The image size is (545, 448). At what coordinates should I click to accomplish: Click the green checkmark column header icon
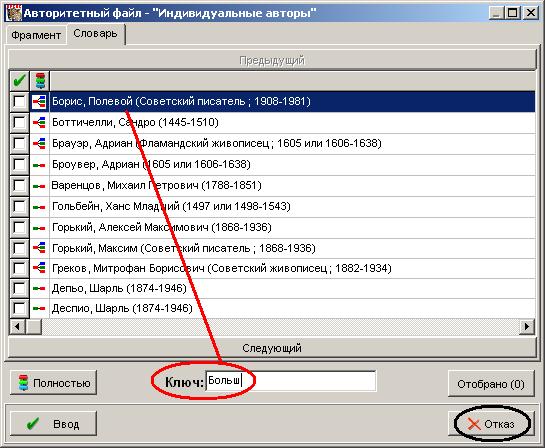[19, 81]
